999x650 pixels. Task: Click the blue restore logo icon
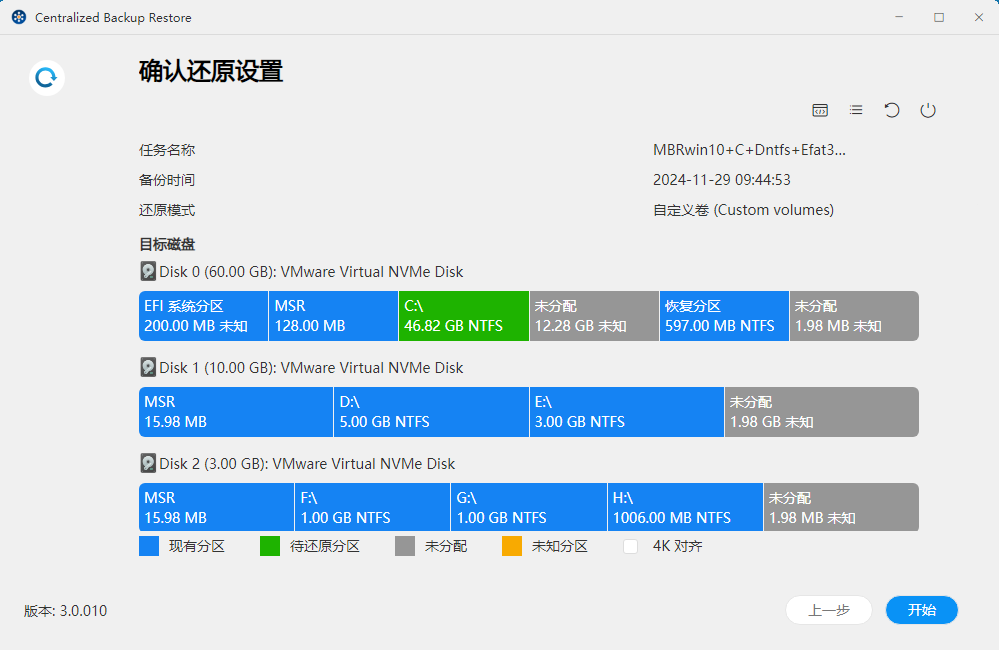click(47, 78)
